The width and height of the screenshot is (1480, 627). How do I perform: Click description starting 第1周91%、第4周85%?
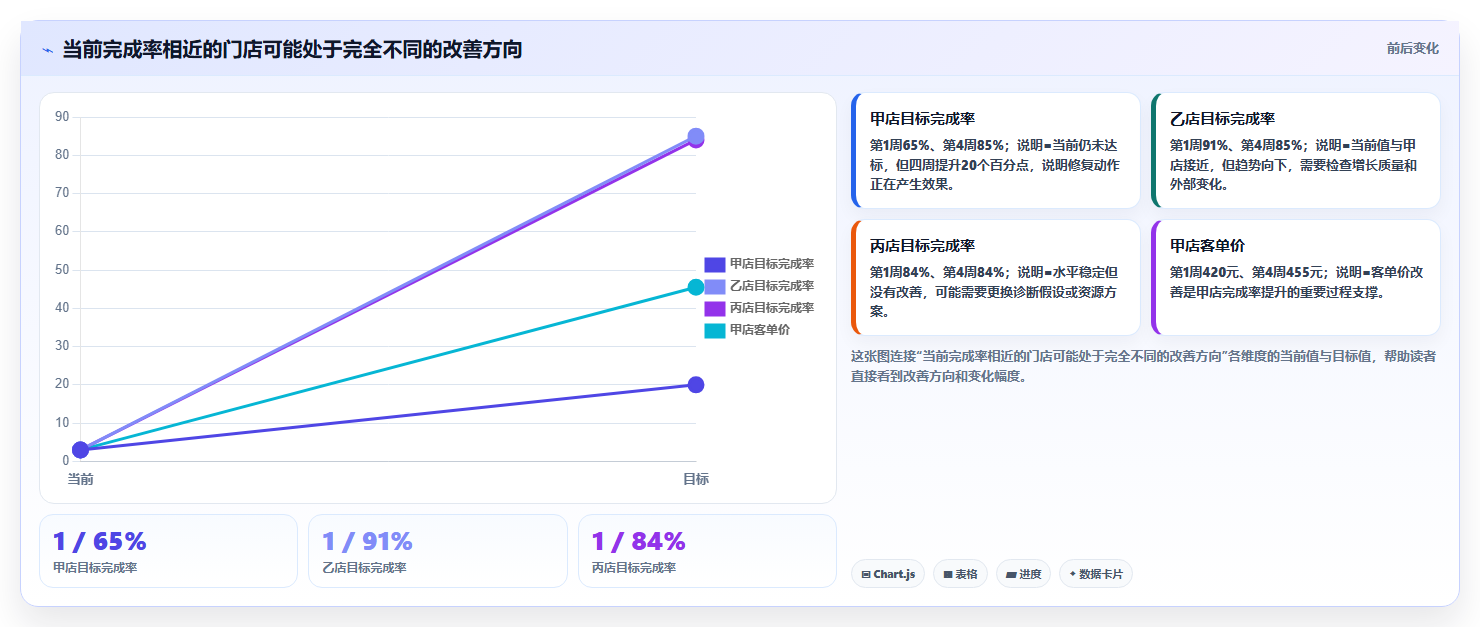1295,164
